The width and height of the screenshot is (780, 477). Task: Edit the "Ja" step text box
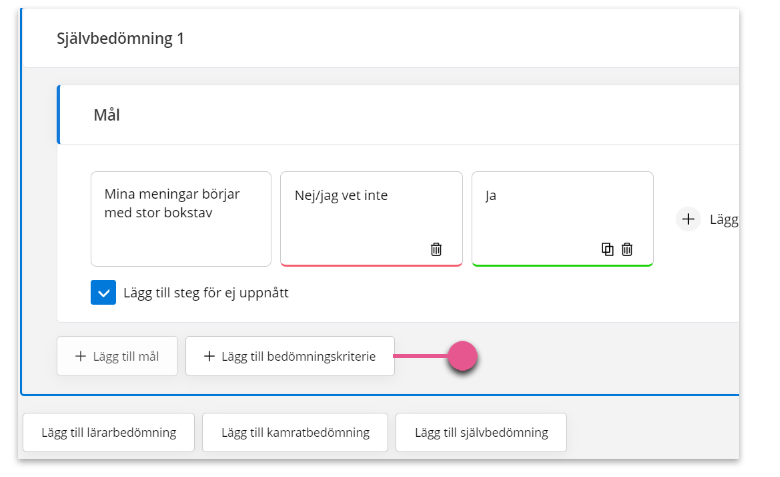[x=563, y=219]
